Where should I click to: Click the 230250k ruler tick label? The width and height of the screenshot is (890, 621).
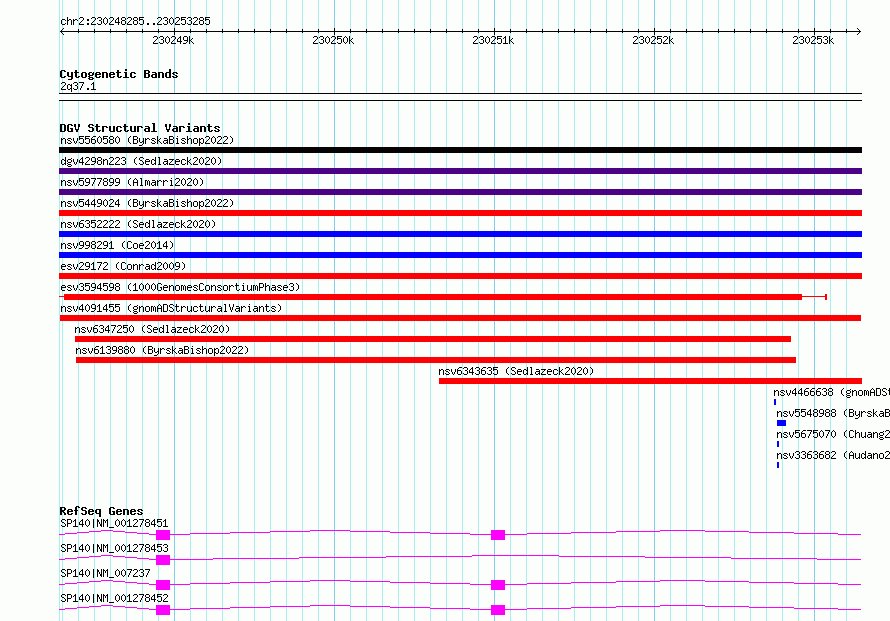click(333, 40)
